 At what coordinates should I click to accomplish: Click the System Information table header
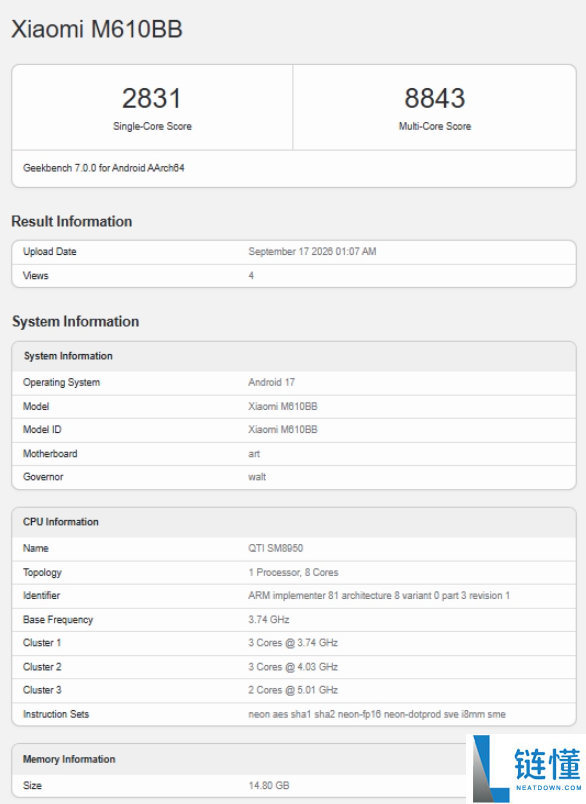click(68, 356)
